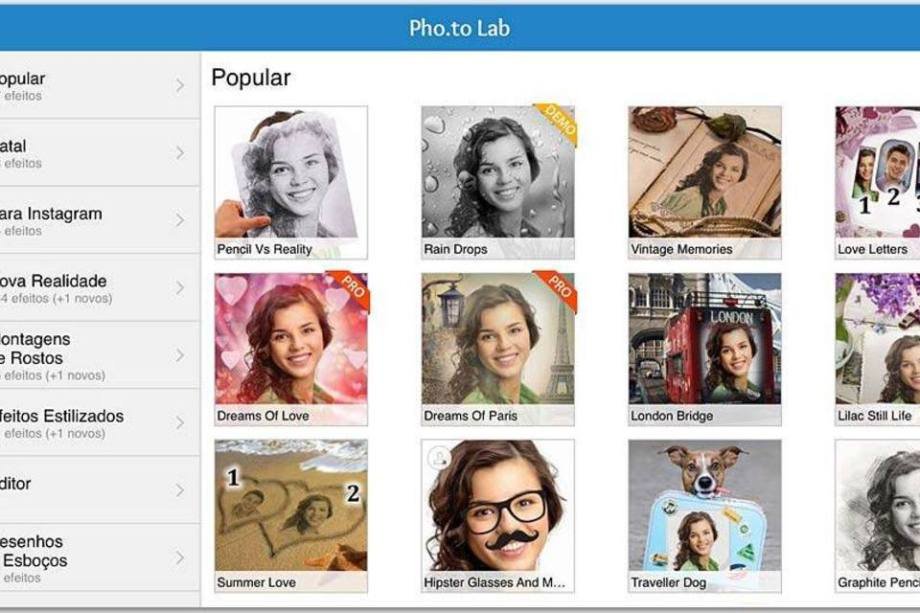This screenshot has height=613, width=920.
Task: Expand the Natal category chevron
Action: (180, 153)
